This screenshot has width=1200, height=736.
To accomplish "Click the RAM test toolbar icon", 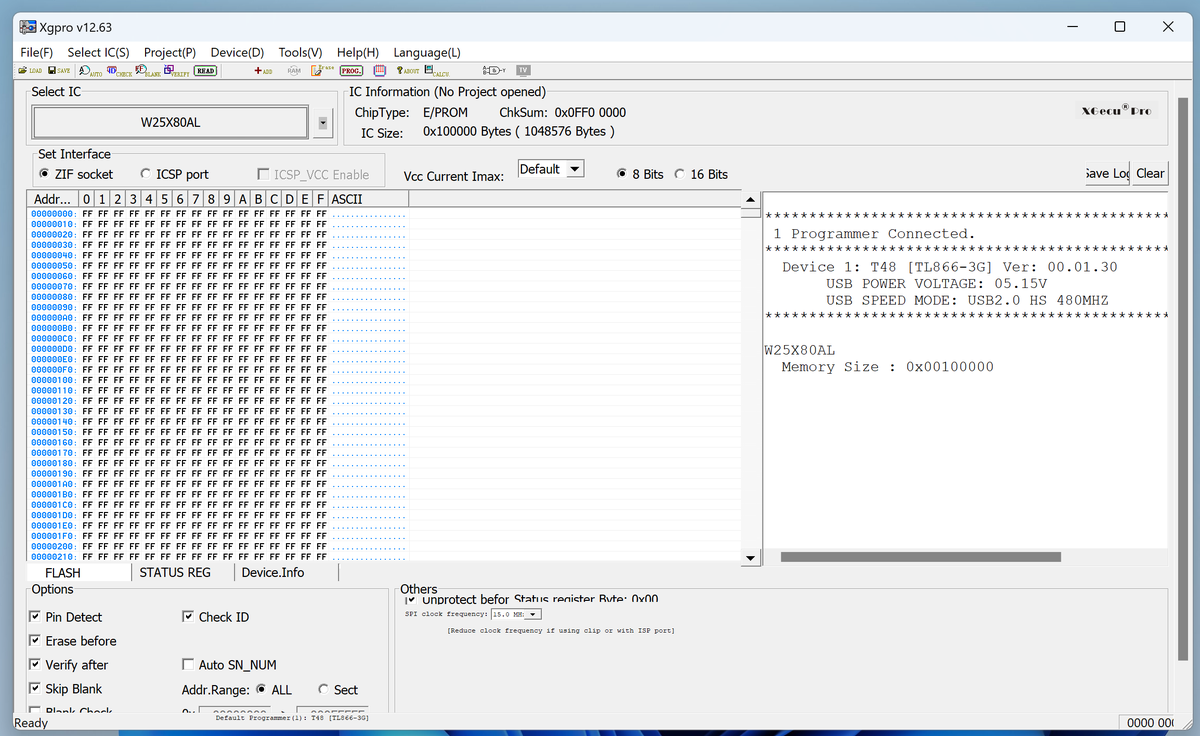I will (x=294, y=70).
